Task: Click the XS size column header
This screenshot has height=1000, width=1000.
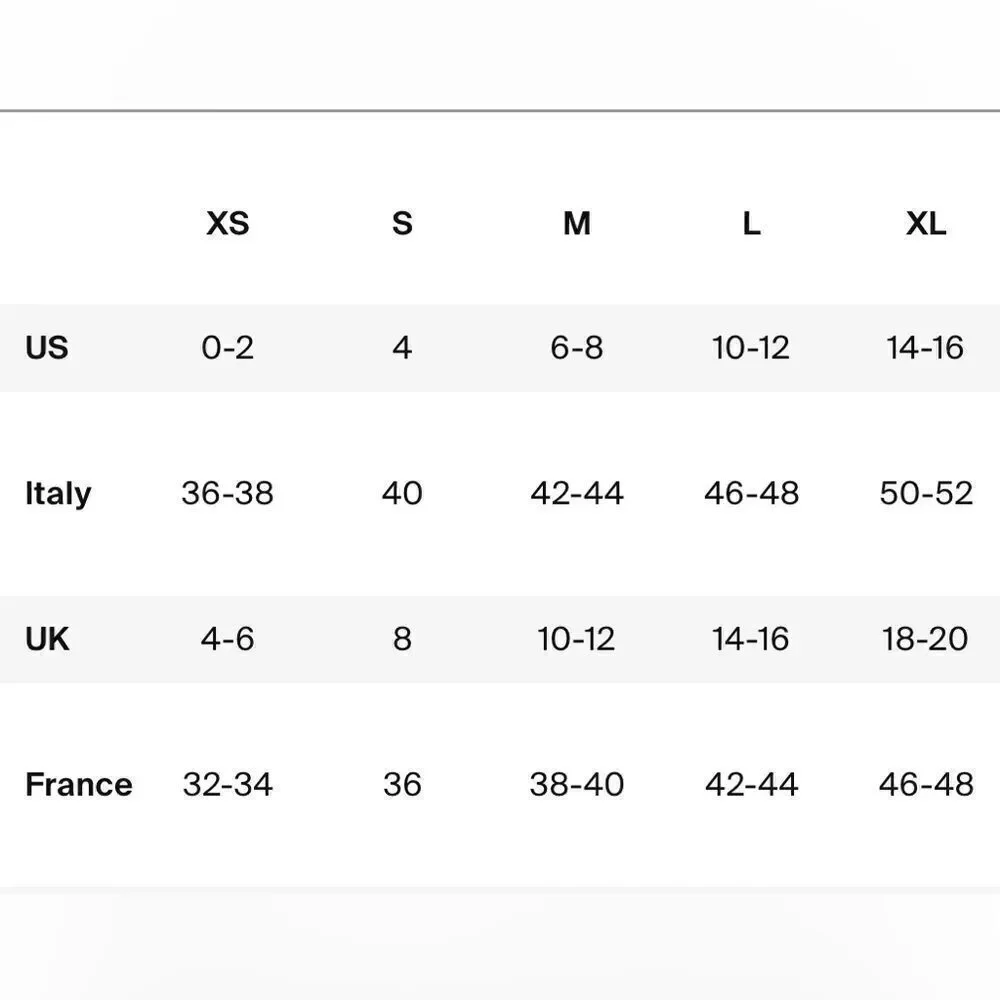Action: pos(227,223)
